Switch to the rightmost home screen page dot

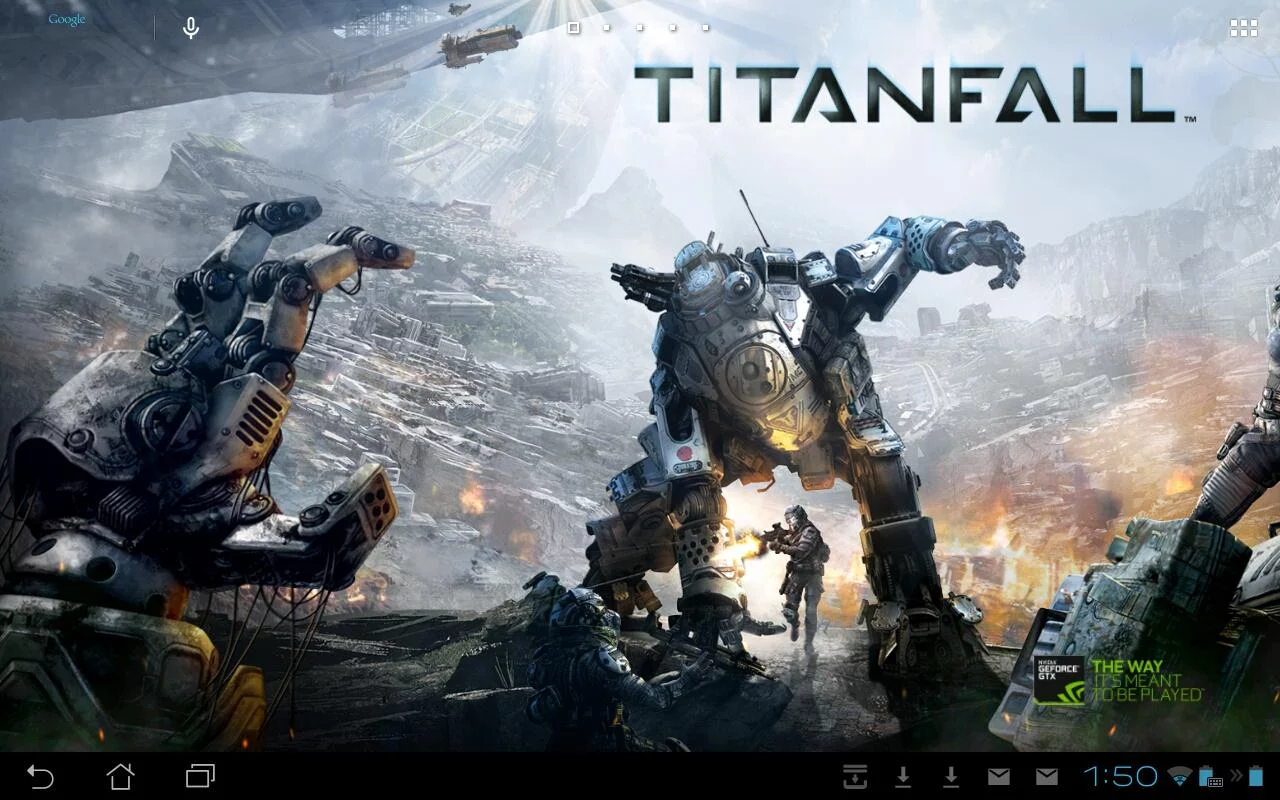pyautogui.click(x=706, y=28)
